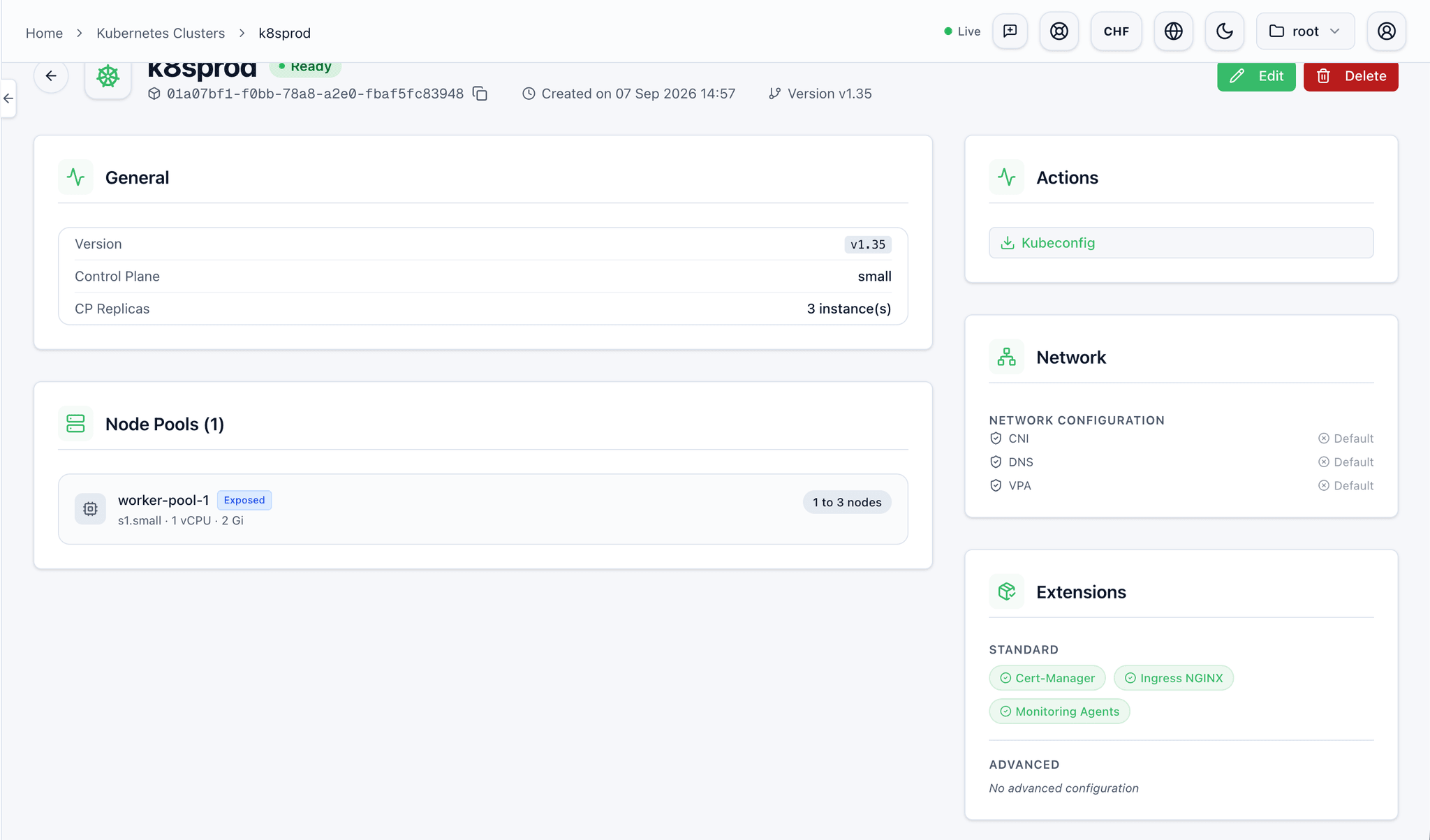Click the branch icon beside Version v1.35

pos(774,94)
